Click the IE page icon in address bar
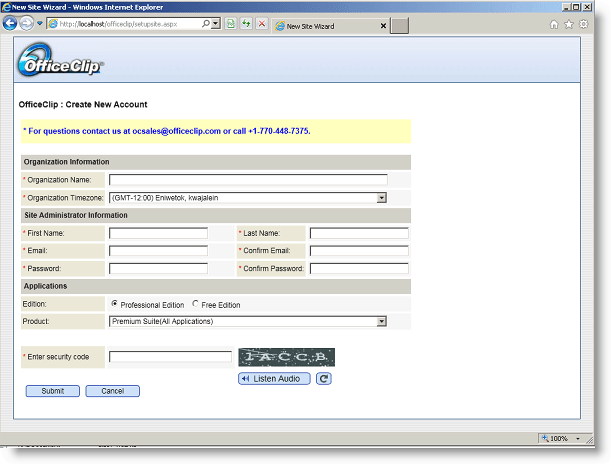 tap(53, 24)
